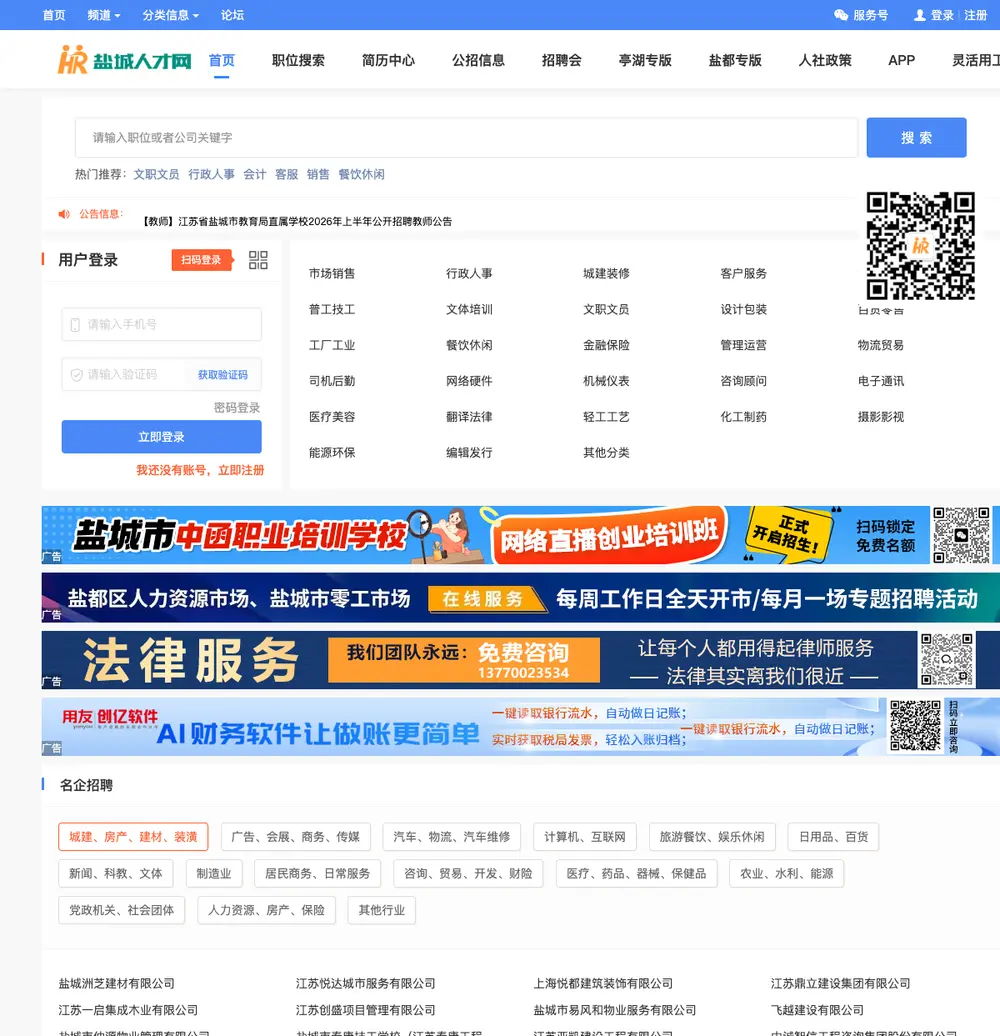Click the user icon beside 登录
Image resolution: width=1000 pixels, height=1036 pixels.
919,15
